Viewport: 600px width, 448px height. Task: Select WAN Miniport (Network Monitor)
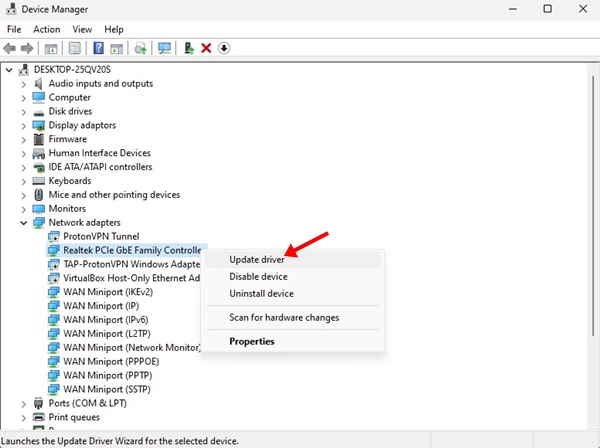pyautogui.click(x=132, y=348)
